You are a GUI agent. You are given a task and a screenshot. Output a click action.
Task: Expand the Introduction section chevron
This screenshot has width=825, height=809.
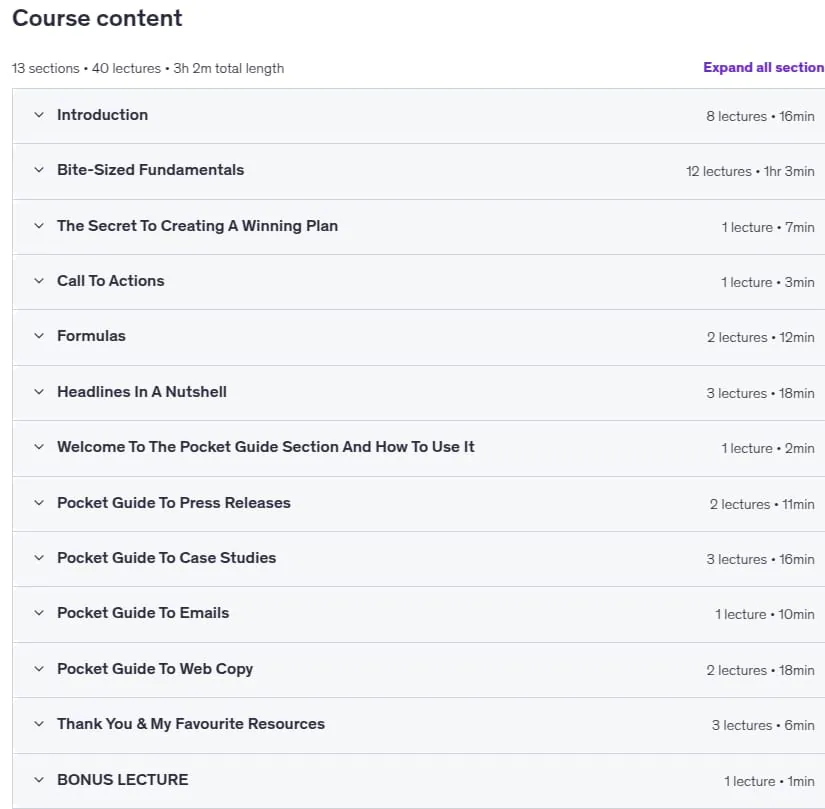point(39,115)
